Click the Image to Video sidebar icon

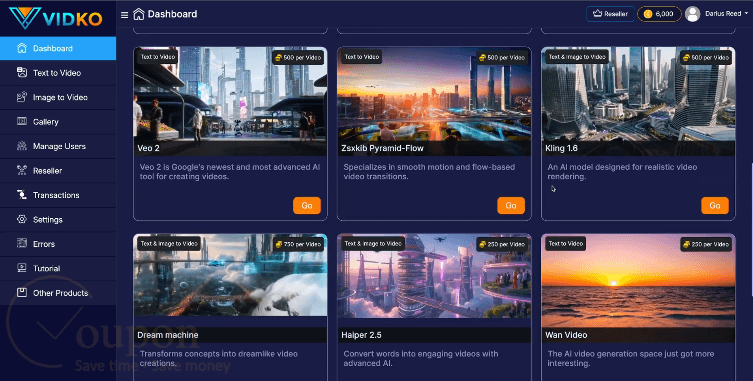(22, 97)
